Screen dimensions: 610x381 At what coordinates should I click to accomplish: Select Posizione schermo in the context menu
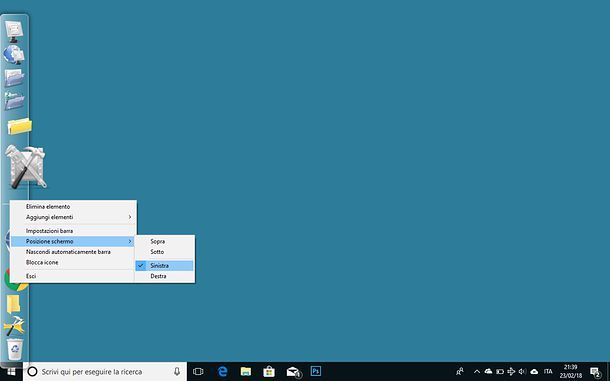tap(73, 241)
